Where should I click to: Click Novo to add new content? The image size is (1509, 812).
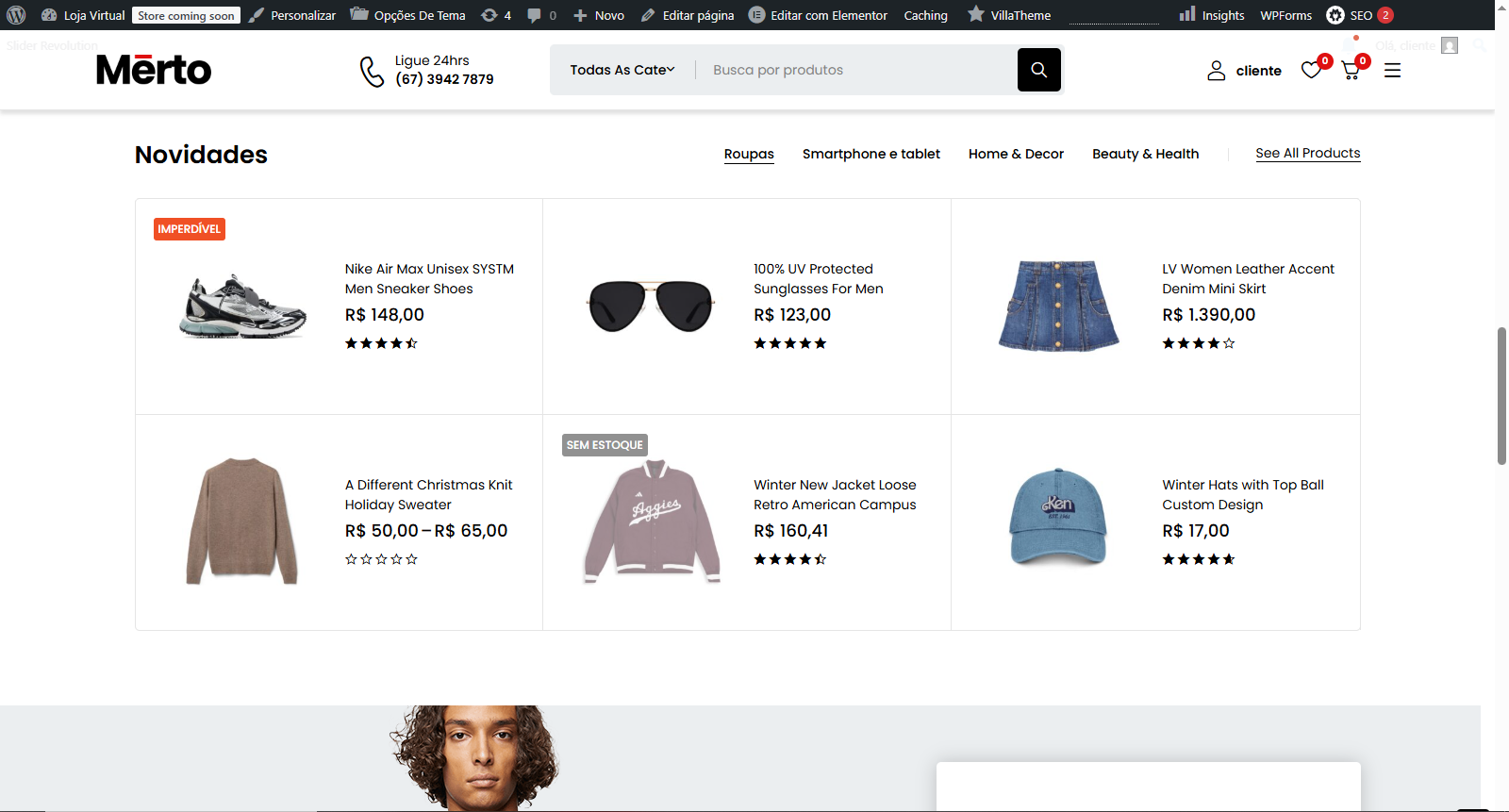(599, 15)
